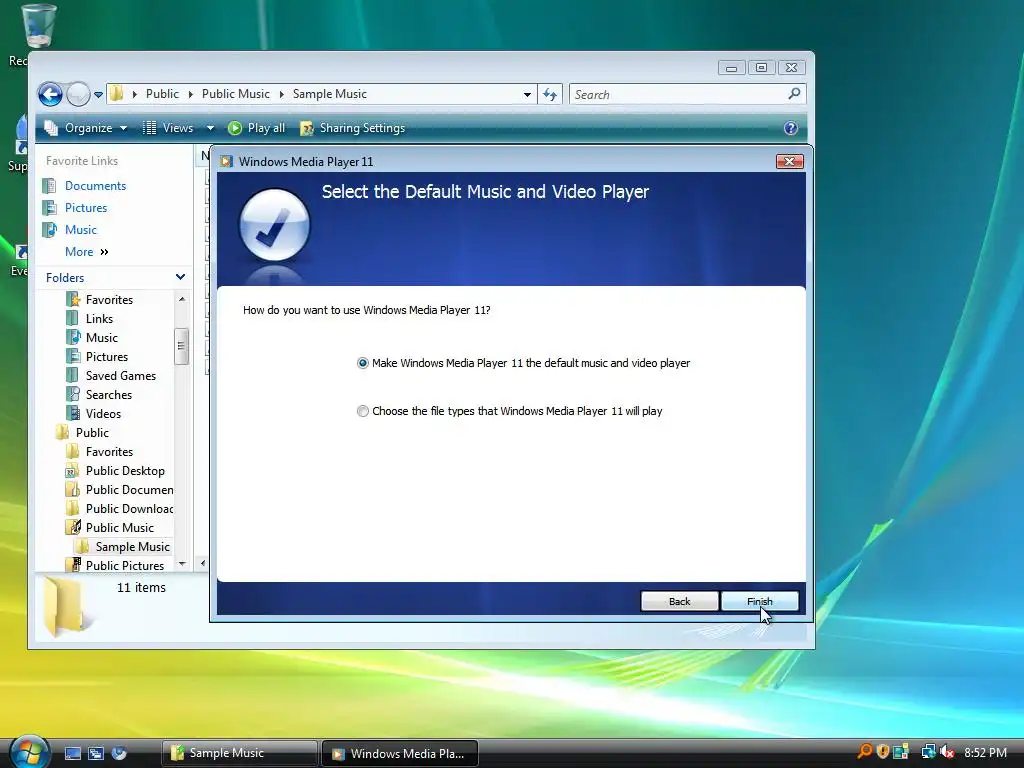Select Searches folder in tree
1024x768 pixels.
[108, 394]
